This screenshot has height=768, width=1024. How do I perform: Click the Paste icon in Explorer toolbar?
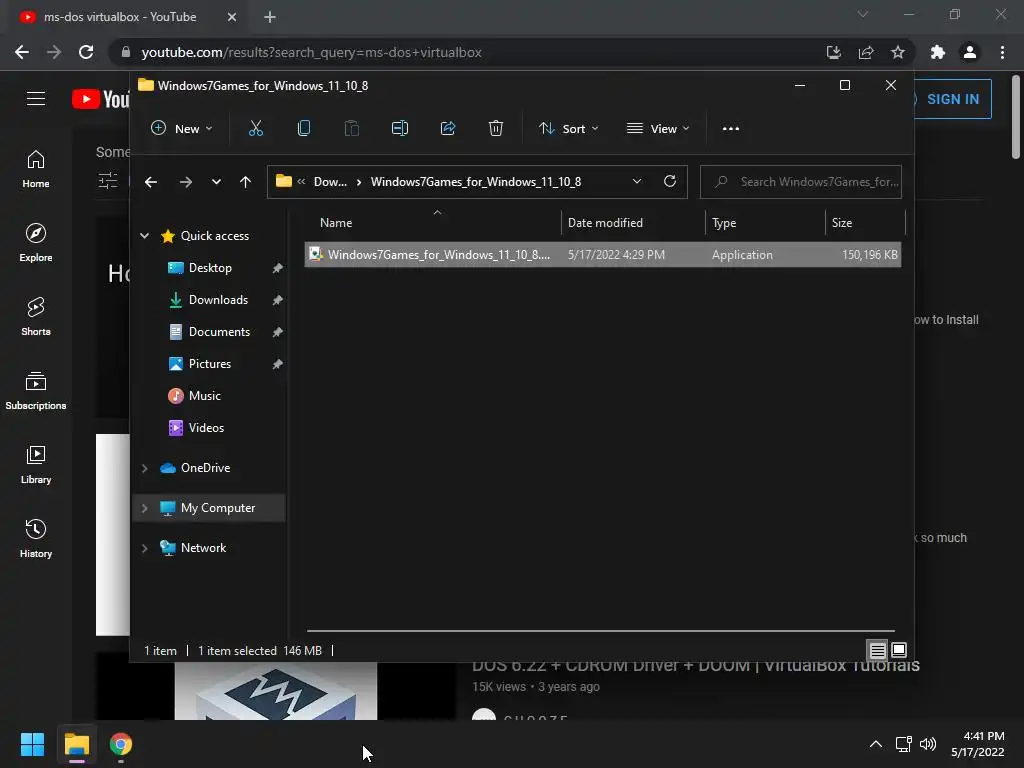352,129
